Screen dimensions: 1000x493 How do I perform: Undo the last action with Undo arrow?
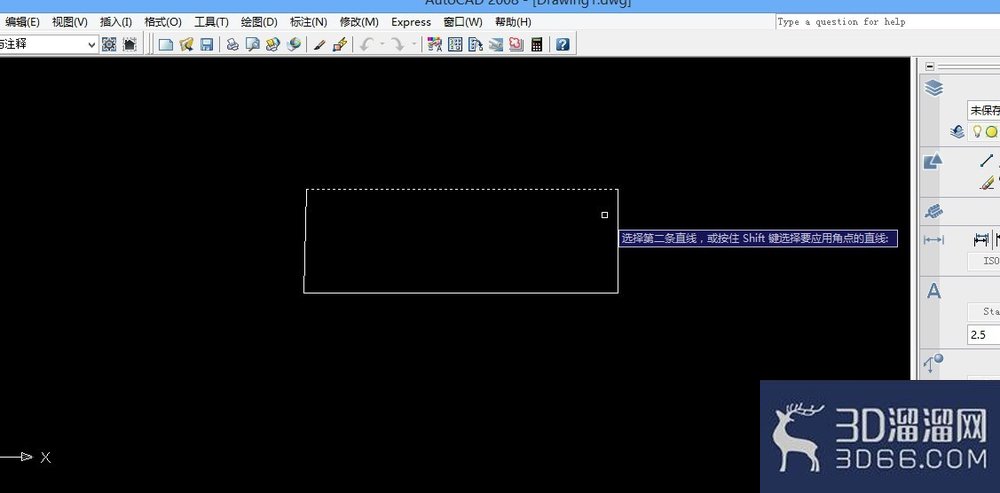(x=367, y=44)
